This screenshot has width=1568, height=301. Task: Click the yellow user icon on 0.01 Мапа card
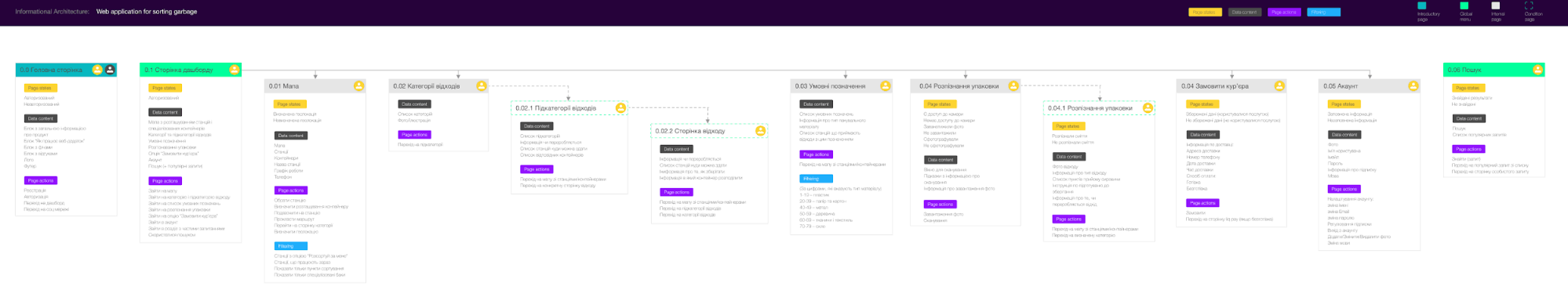(x=358, y=86)
